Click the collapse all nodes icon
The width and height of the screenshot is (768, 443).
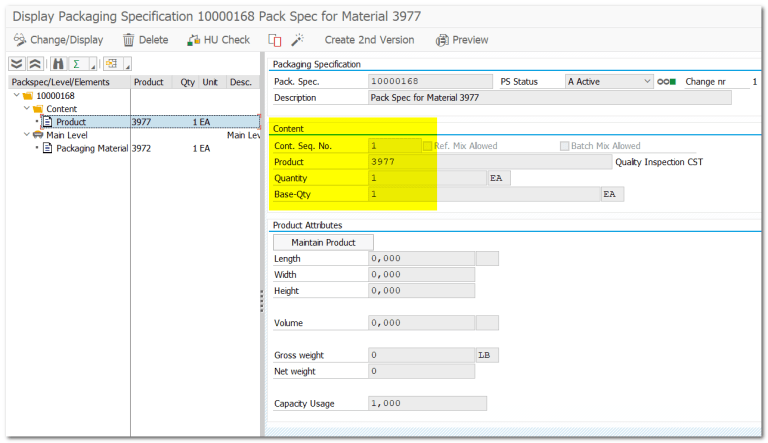tap(36, 64)
